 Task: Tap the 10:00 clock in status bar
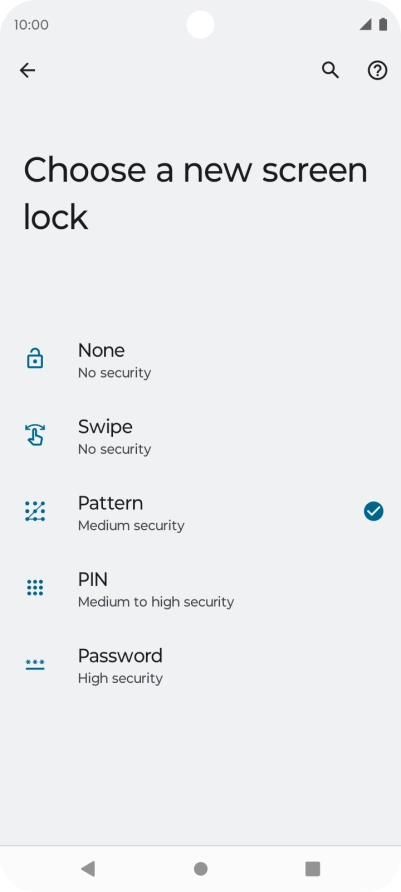(x=31, y=25)
